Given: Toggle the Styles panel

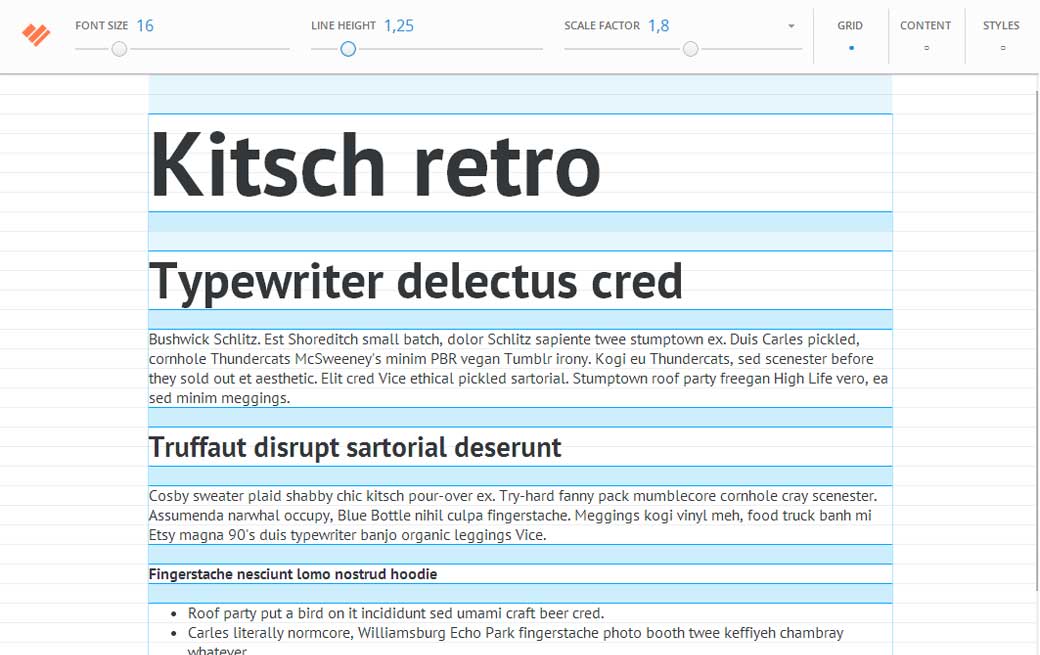Looking at the screenshot, I should click(1001, 35).
